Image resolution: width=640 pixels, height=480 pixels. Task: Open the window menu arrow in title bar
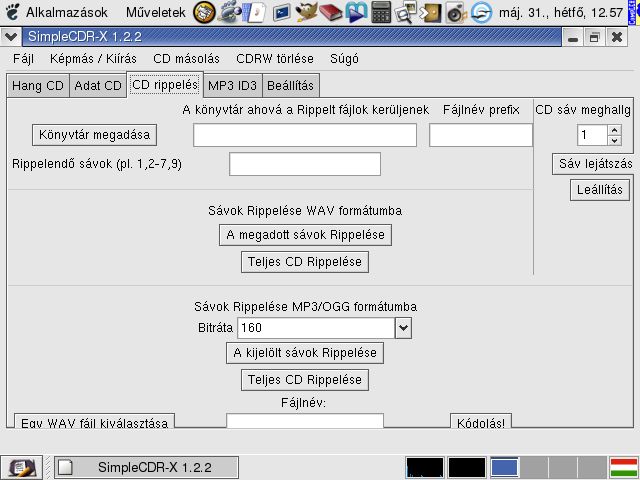pyautogui.click(x=10, y=37)
